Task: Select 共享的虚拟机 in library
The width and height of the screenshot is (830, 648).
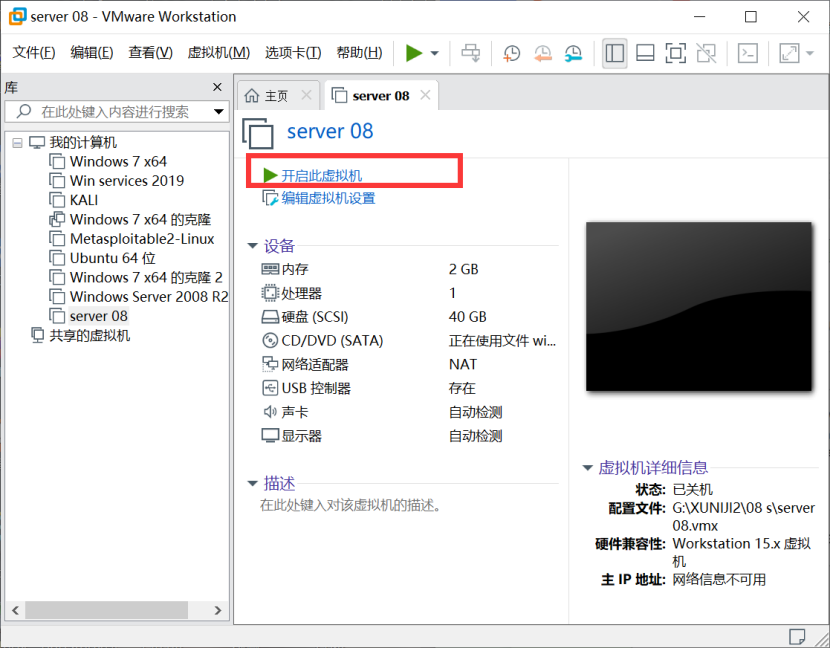Action: [89, 336]
